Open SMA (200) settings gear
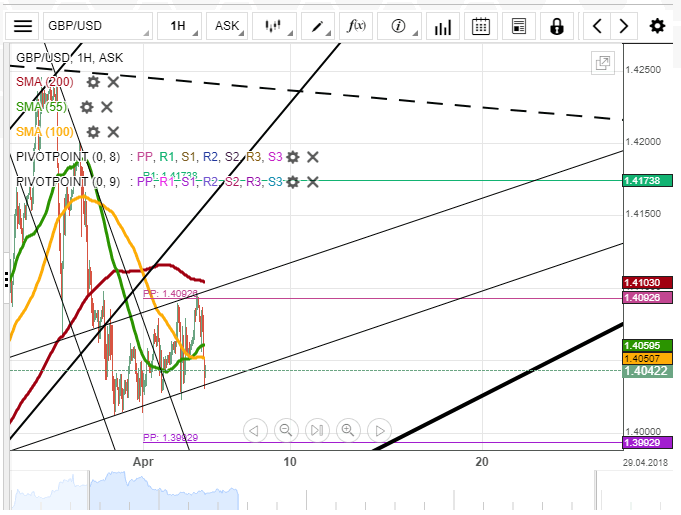Screen dimensions: 681x515 93,82
